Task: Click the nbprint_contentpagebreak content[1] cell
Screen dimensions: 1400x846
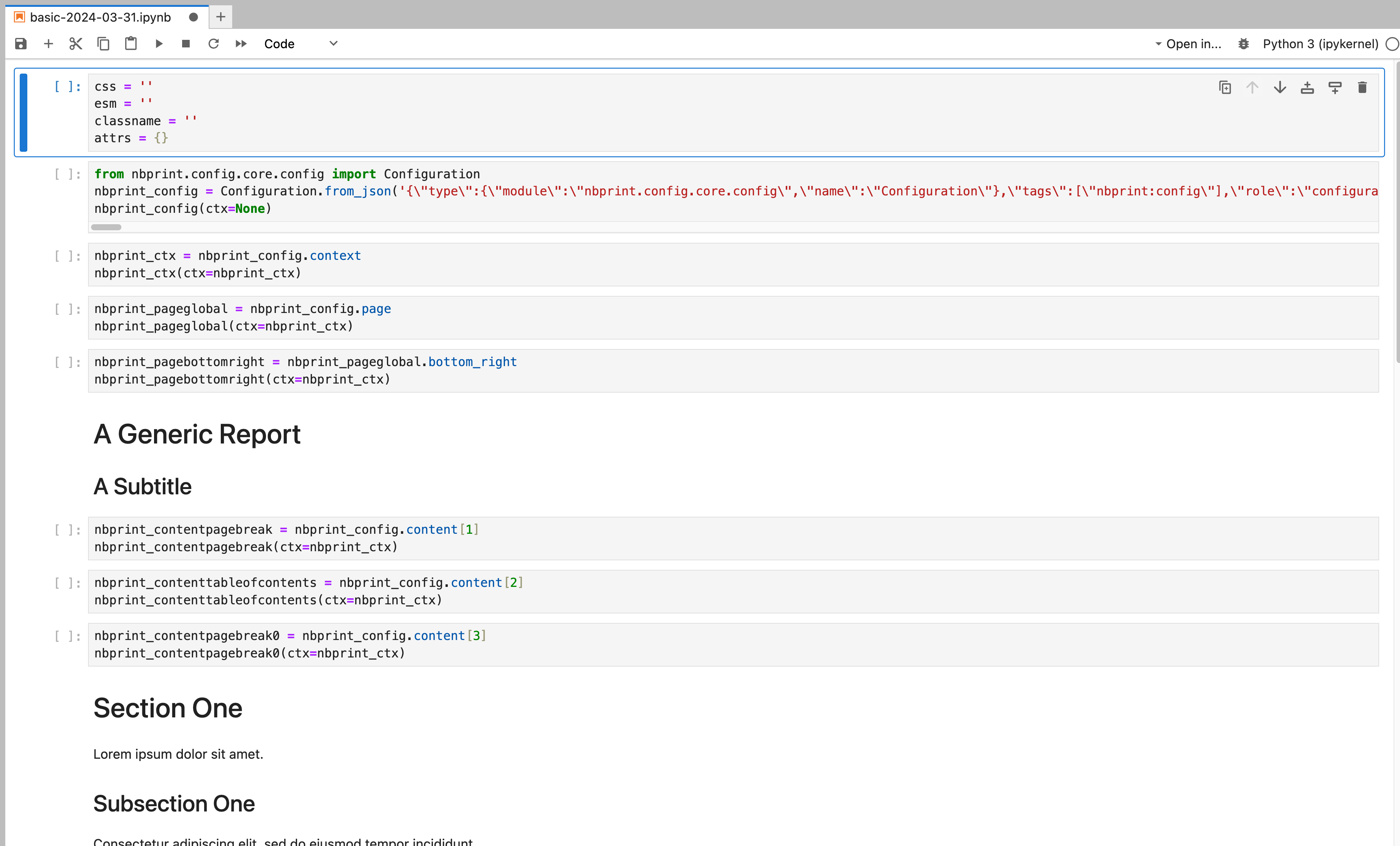Action: point(733,538)
